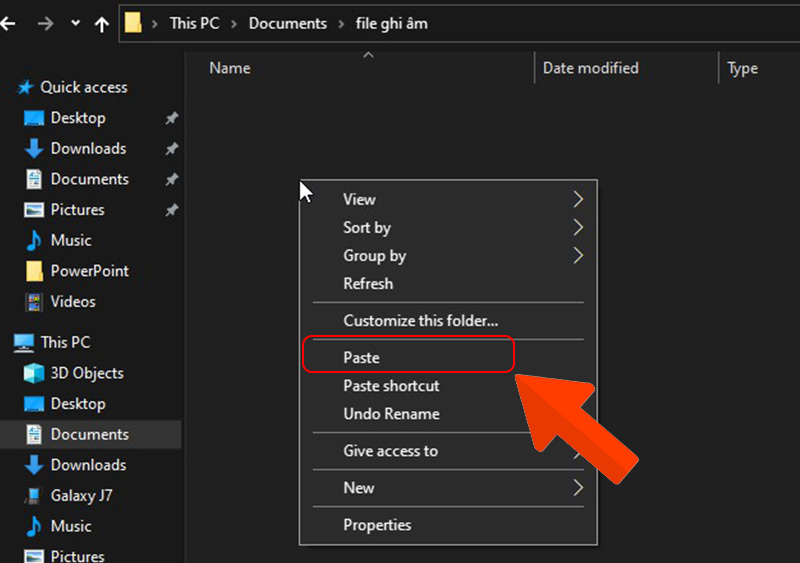Click the Forward navigation arrow
The width and height of the screenshot is (800, 563).
pos(45,23)
